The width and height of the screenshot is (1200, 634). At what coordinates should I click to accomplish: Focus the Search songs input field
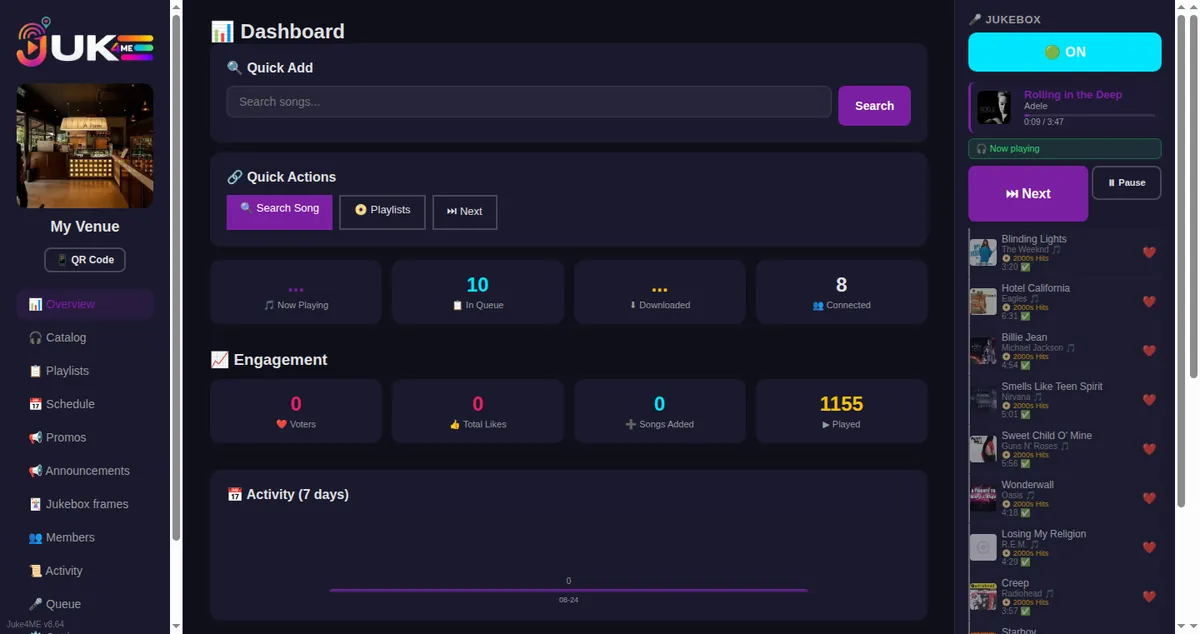click(x=529, y=102)
